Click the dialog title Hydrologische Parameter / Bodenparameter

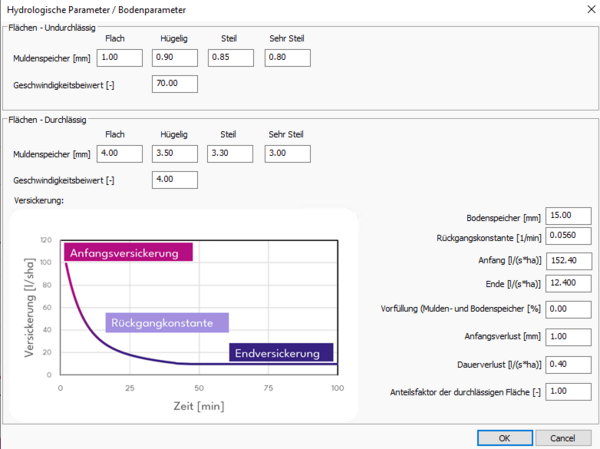96,10
